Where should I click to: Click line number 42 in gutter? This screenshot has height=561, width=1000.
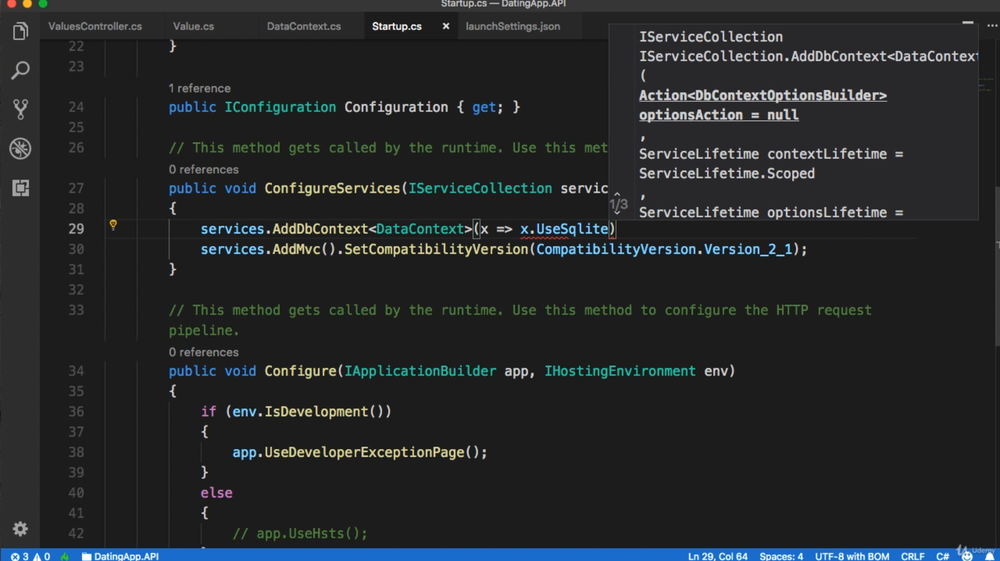76,533
